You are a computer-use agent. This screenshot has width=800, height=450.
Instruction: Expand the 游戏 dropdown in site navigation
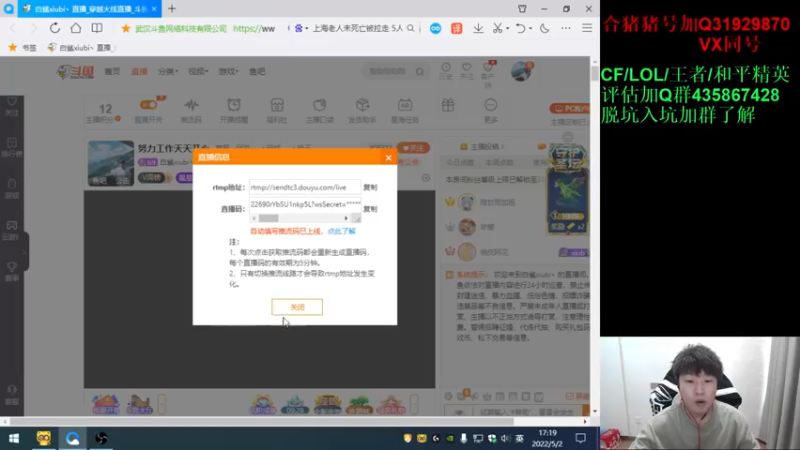click(229, 71)
